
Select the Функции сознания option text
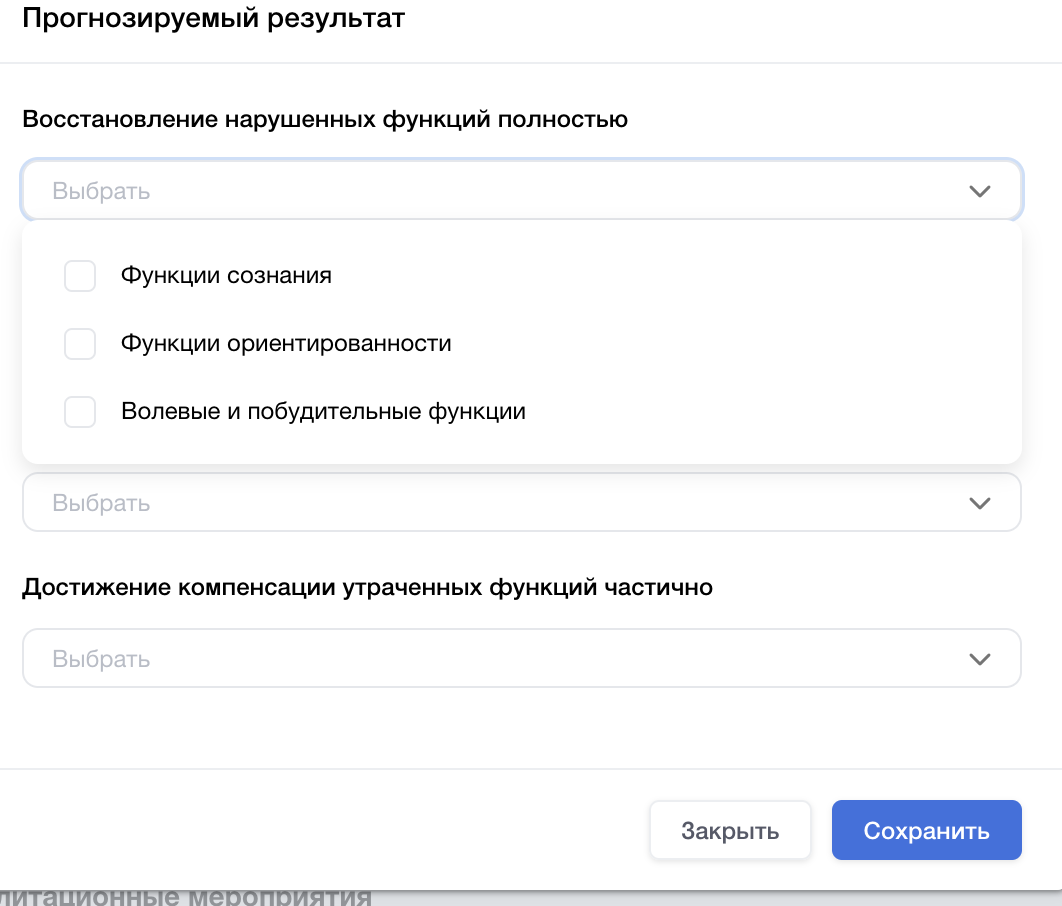coord(226,276)
